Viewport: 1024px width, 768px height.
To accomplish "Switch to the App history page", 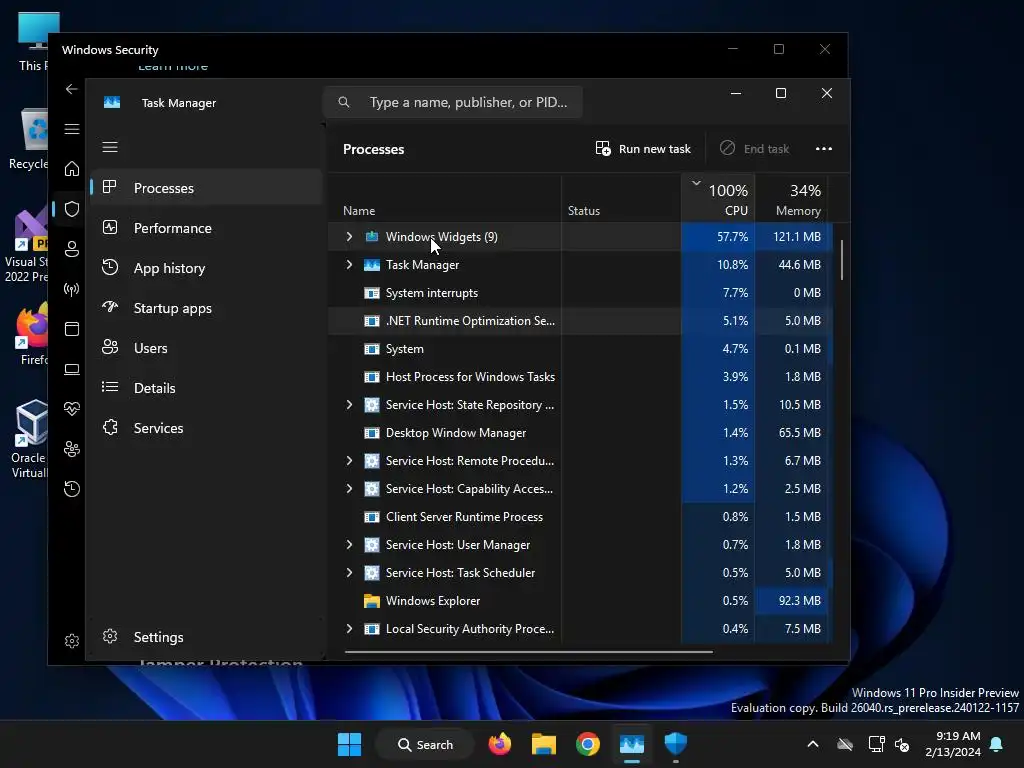I will click(x=206, y=268).
